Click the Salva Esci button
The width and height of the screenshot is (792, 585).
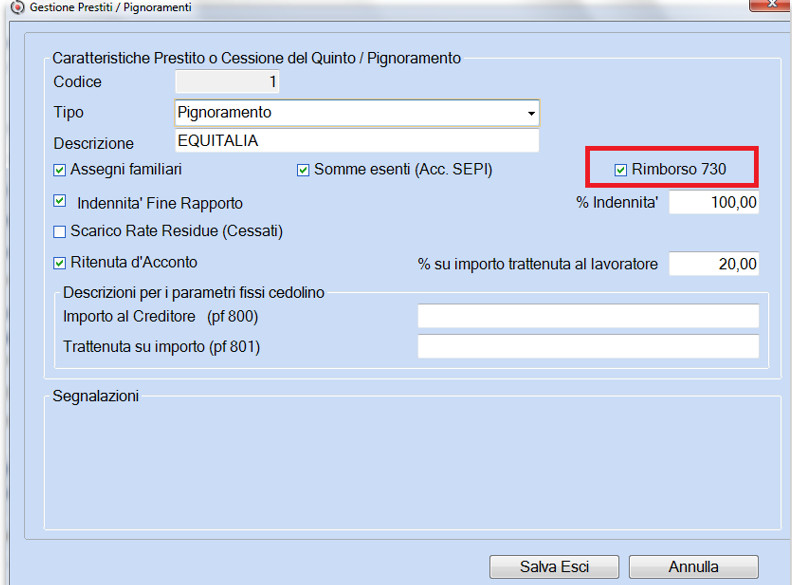(x=554, y=567)
